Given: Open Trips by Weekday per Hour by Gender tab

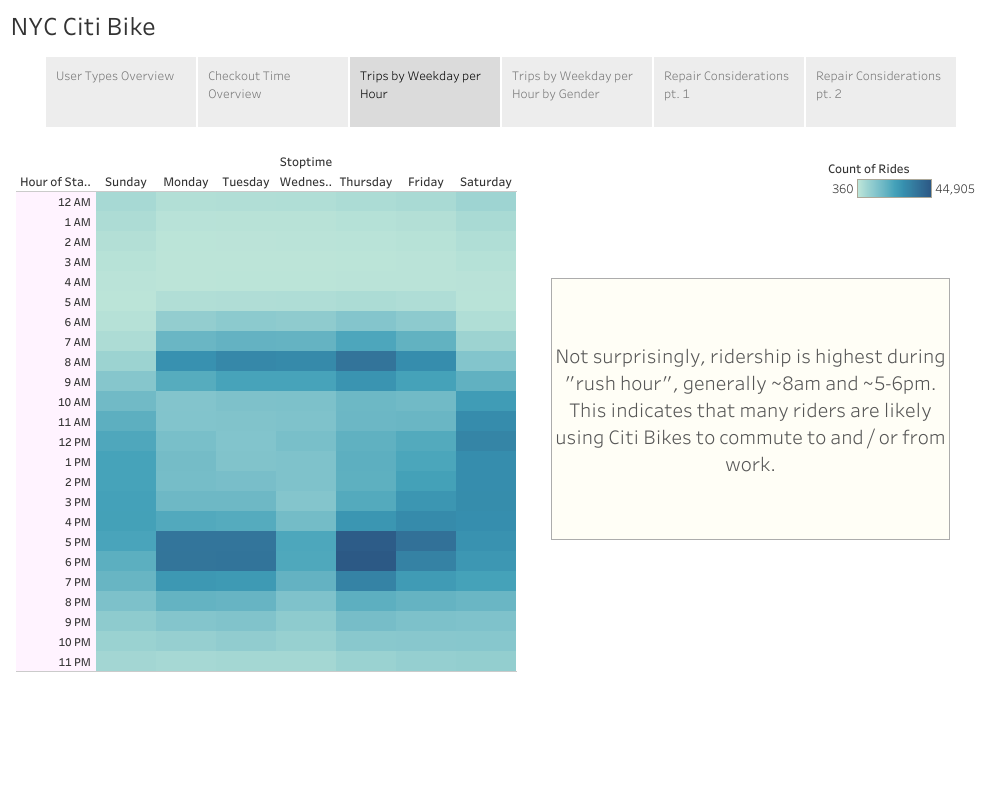Looking at the screenshot, I should click(x=577, y=92).
